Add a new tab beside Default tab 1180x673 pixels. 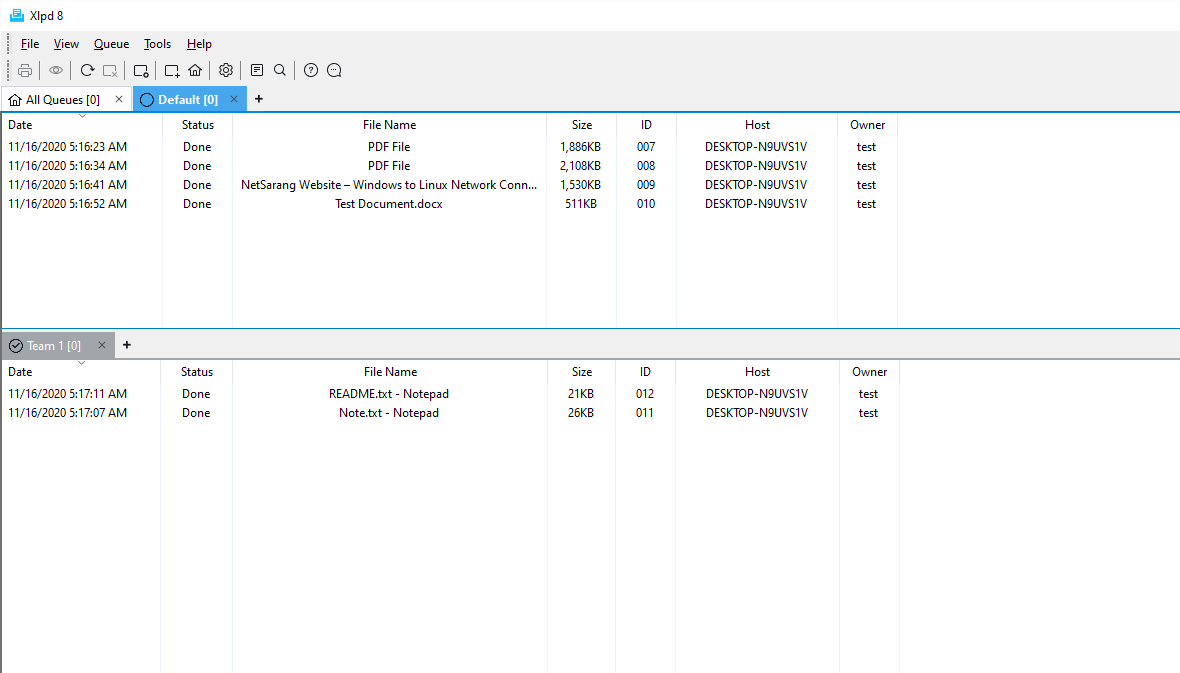click(x=259, y=99)
